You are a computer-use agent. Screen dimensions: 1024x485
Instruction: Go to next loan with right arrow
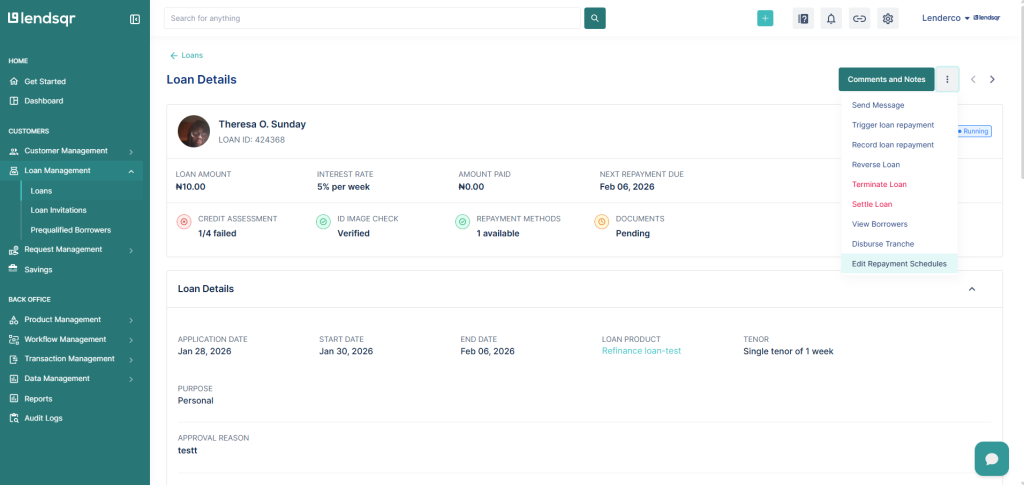pyautogui.click(x=992, y=79)
